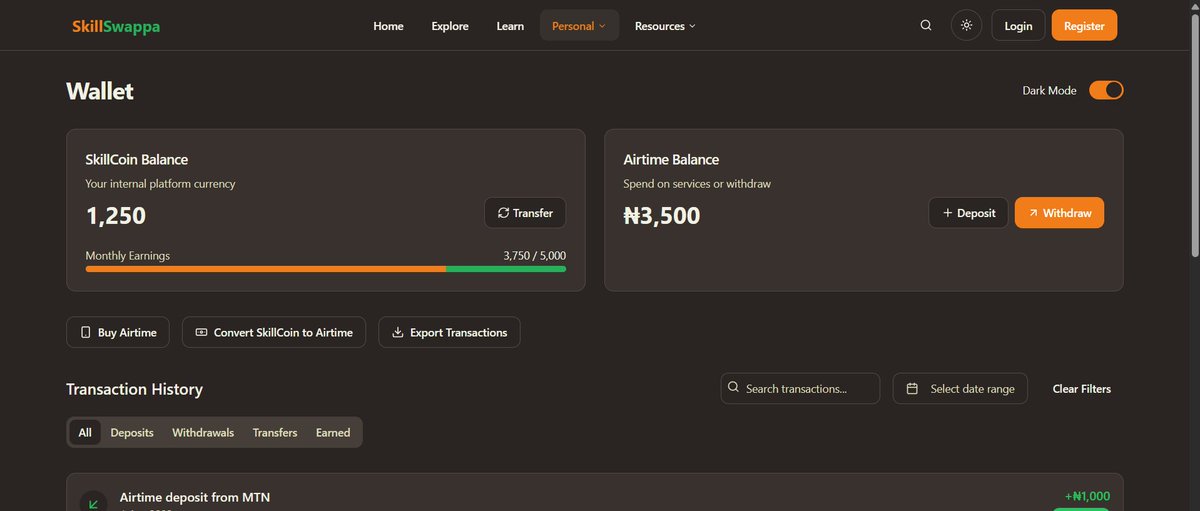This screenshot has height=511, width=1200.
Task: Click the ₦3,500 airtime balance value
Action: pos(662,215)
